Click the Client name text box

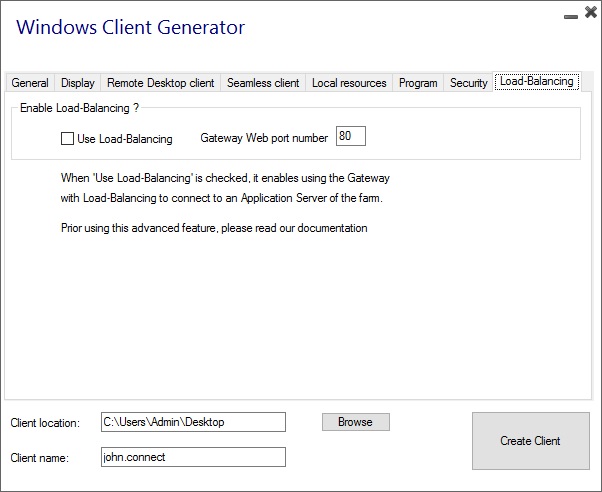click(193, 457)
